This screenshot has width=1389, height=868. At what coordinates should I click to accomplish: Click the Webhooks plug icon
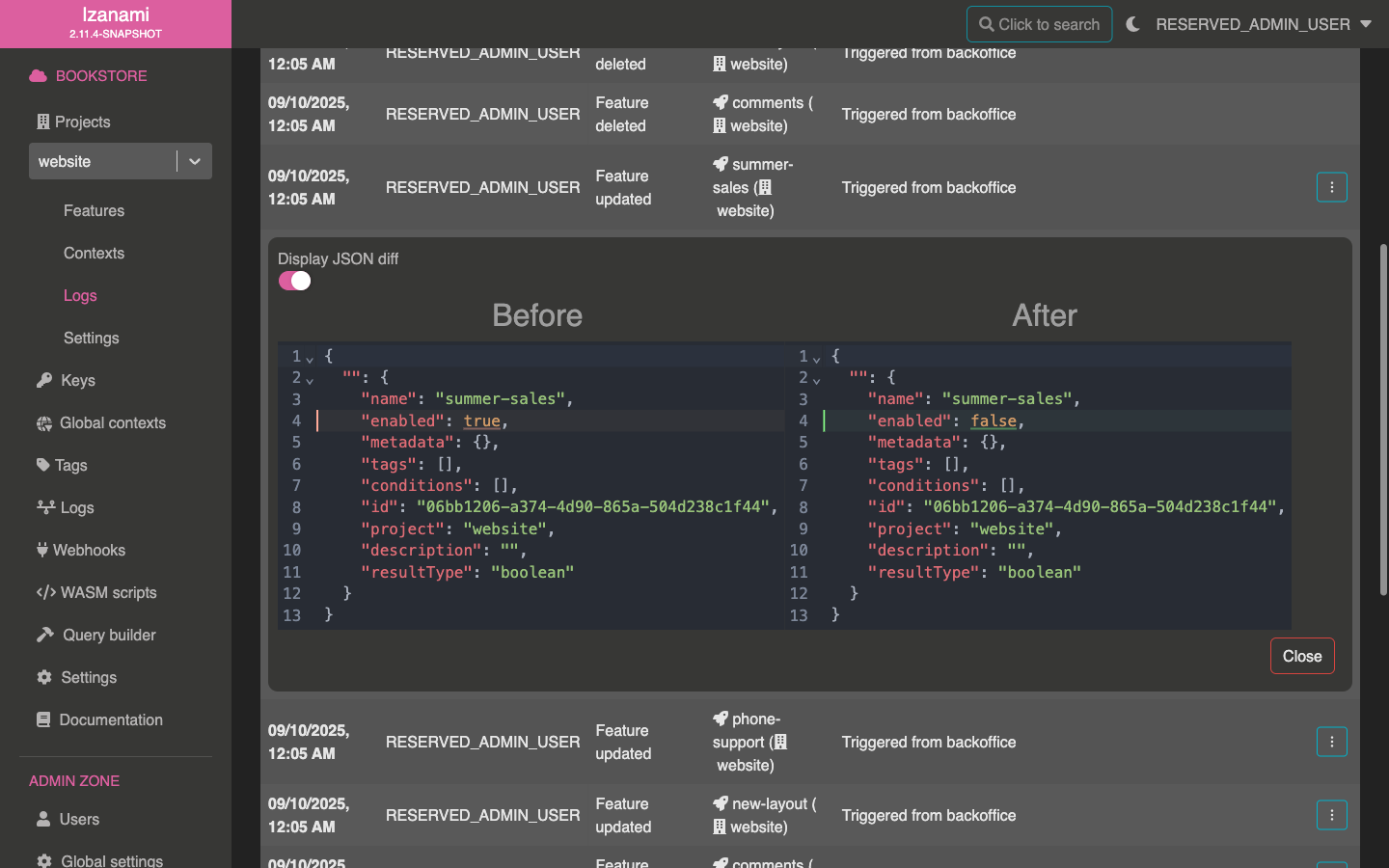pos(42,550)
